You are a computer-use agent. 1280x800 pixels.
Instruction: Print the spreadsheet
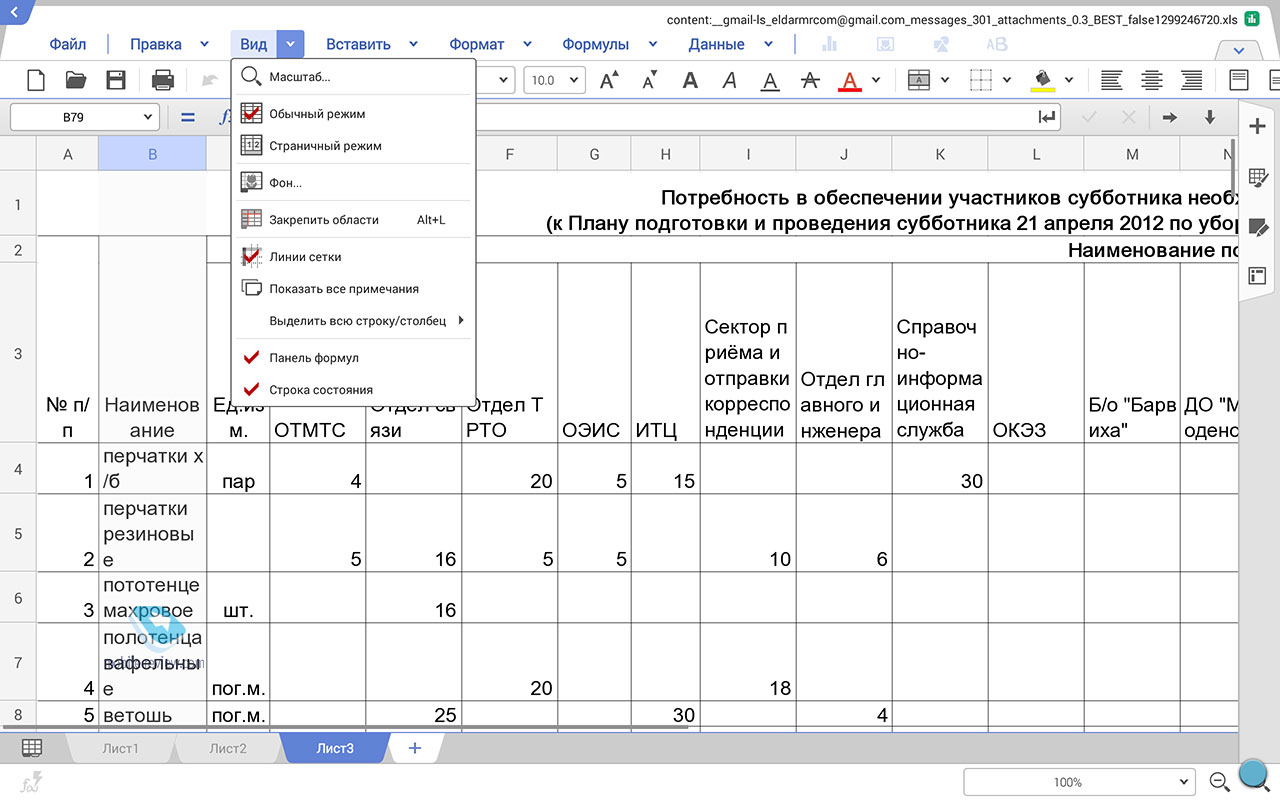[x=163, y=80]
